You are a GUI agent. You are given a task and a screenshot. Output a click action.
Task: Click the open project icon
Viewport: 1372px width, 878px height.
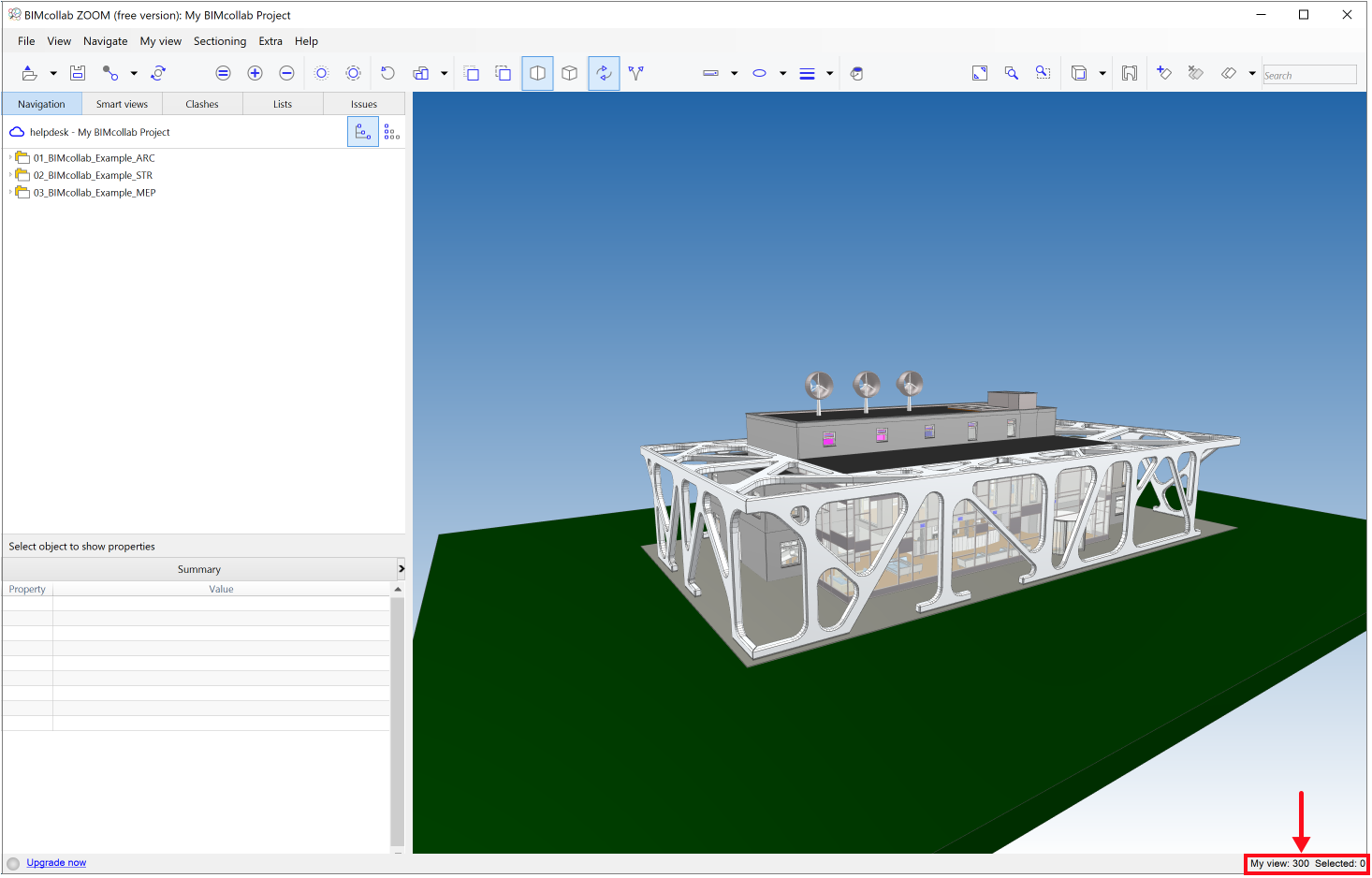click(29, 73)
